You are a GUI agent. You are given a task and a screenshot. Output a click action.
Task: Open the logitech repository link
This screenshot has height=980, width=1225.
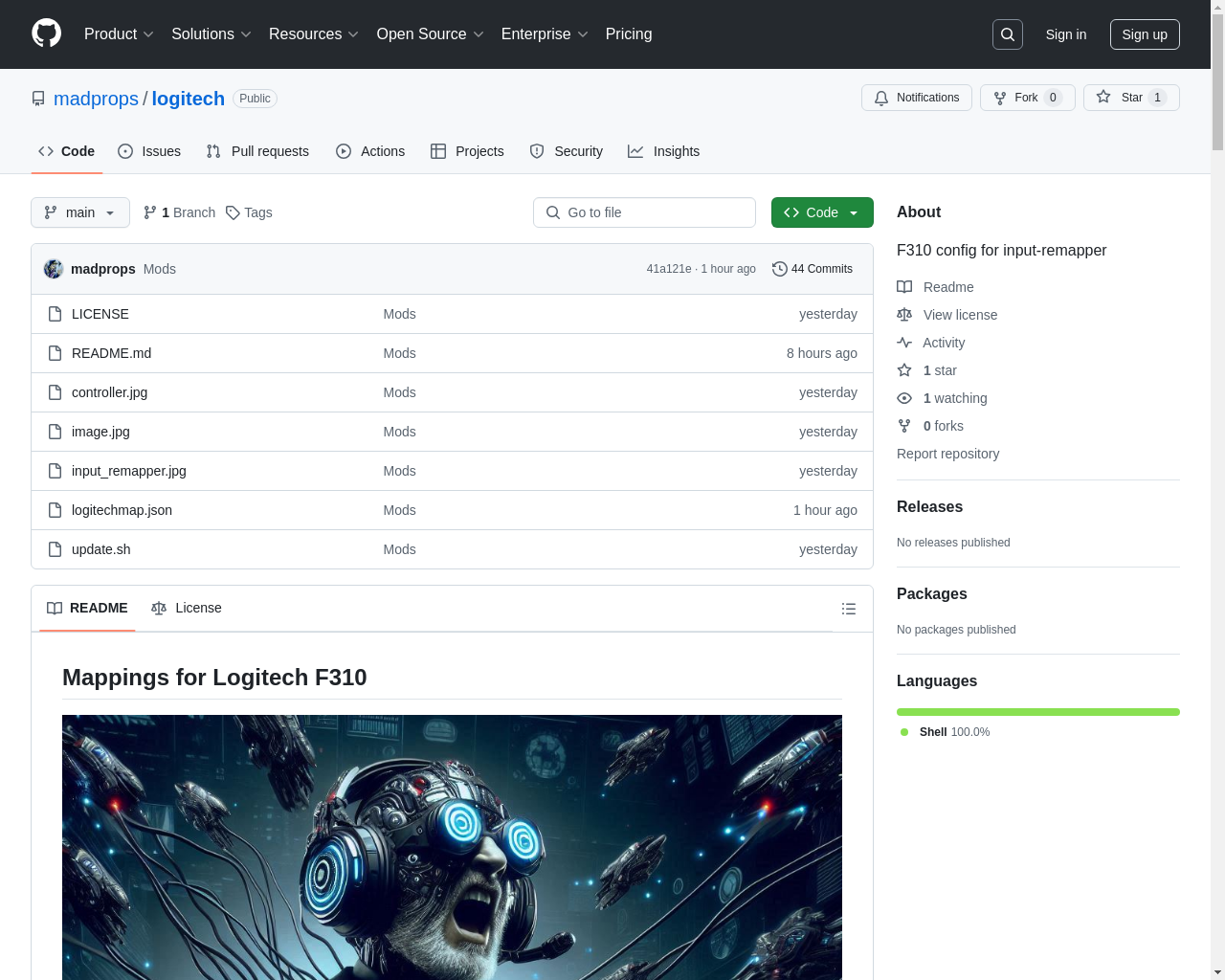click(189, 99)
